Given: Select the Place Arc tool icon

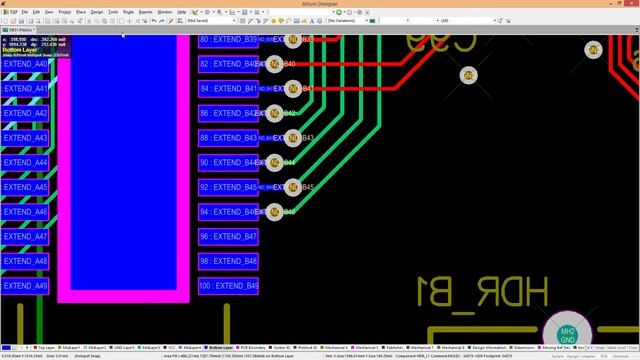Looking at the screenshot, I should click(289, 20).
